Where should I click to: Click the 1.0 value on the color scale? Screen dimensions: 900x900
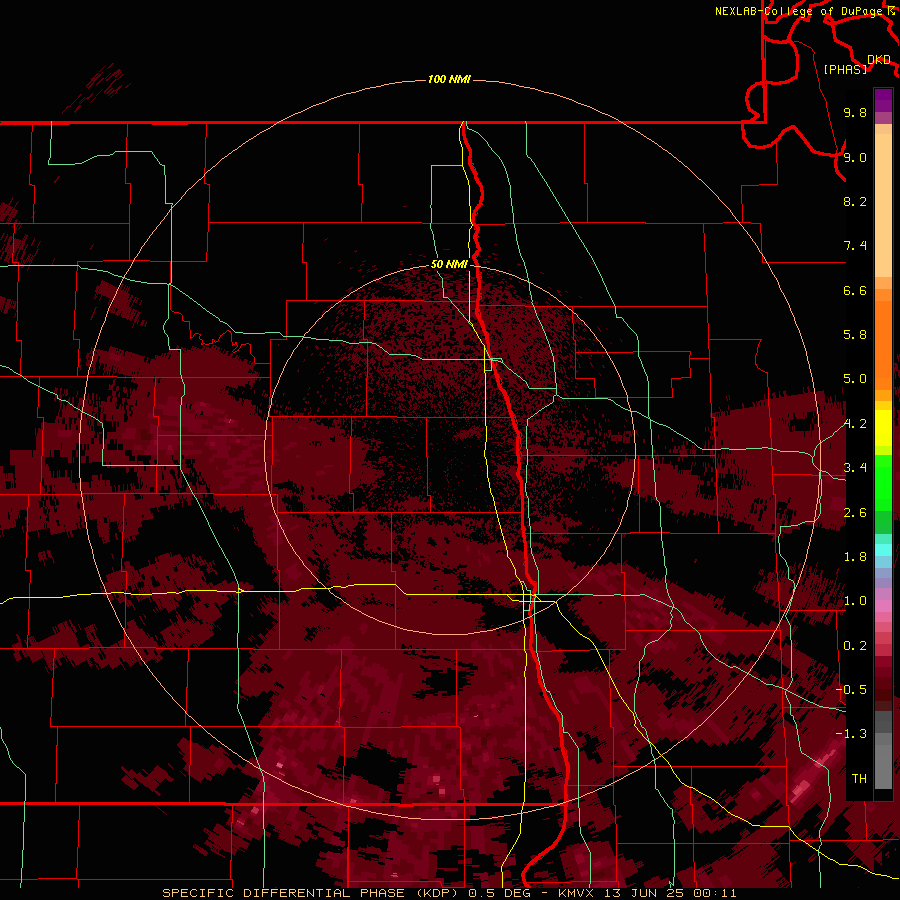point(855,601)
